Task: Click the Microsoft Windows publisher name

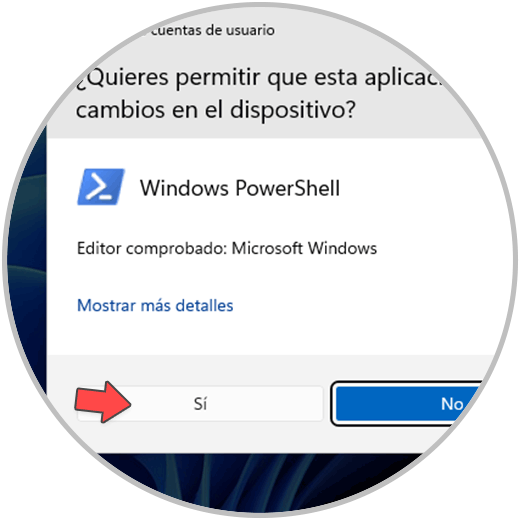Action: tap(304, 248)
